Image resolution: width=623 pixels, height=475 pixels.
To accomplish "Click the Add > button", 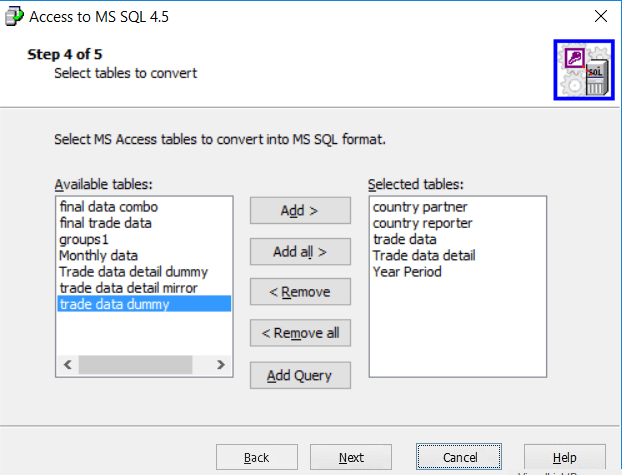I will [x=300, y=210].
